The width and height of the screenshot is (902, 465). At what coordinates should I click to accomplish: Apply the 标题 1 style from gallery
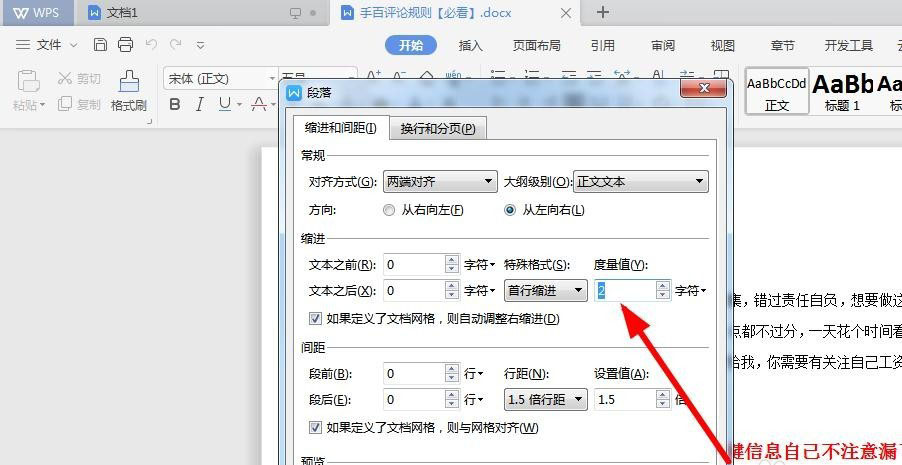click(x=843, y=91)
